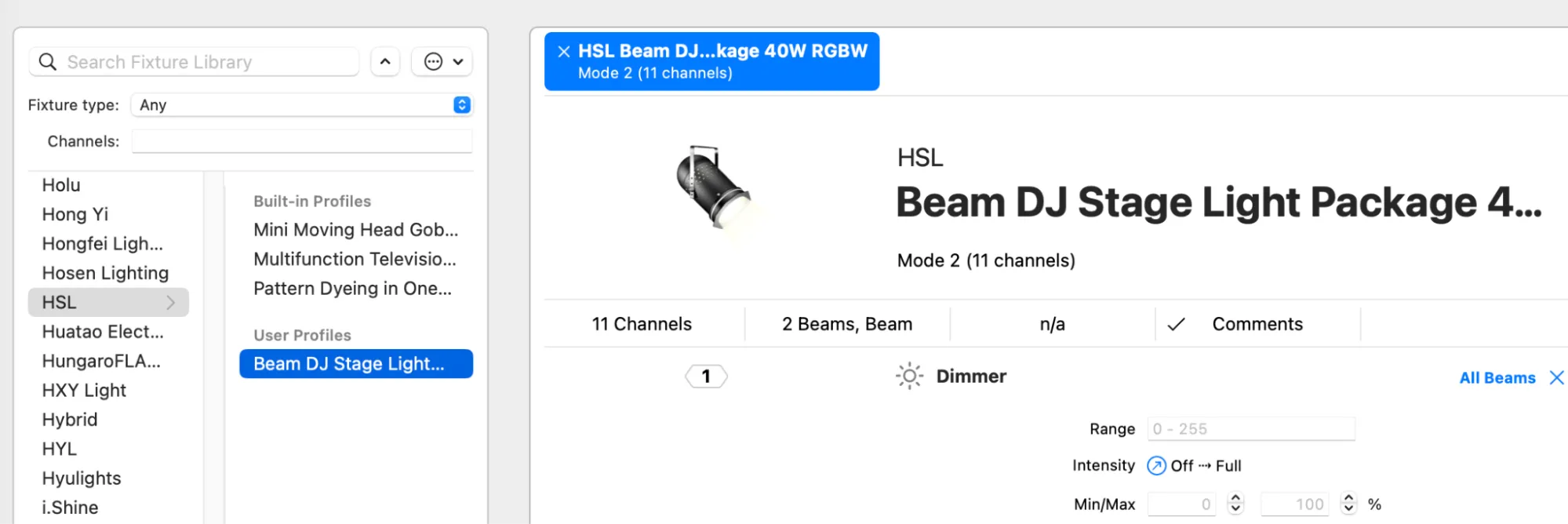The height and width of the screenshot is (524, 1568).
Task: Select Hosen Lighting manufacturer
Action: coord(105,273)
